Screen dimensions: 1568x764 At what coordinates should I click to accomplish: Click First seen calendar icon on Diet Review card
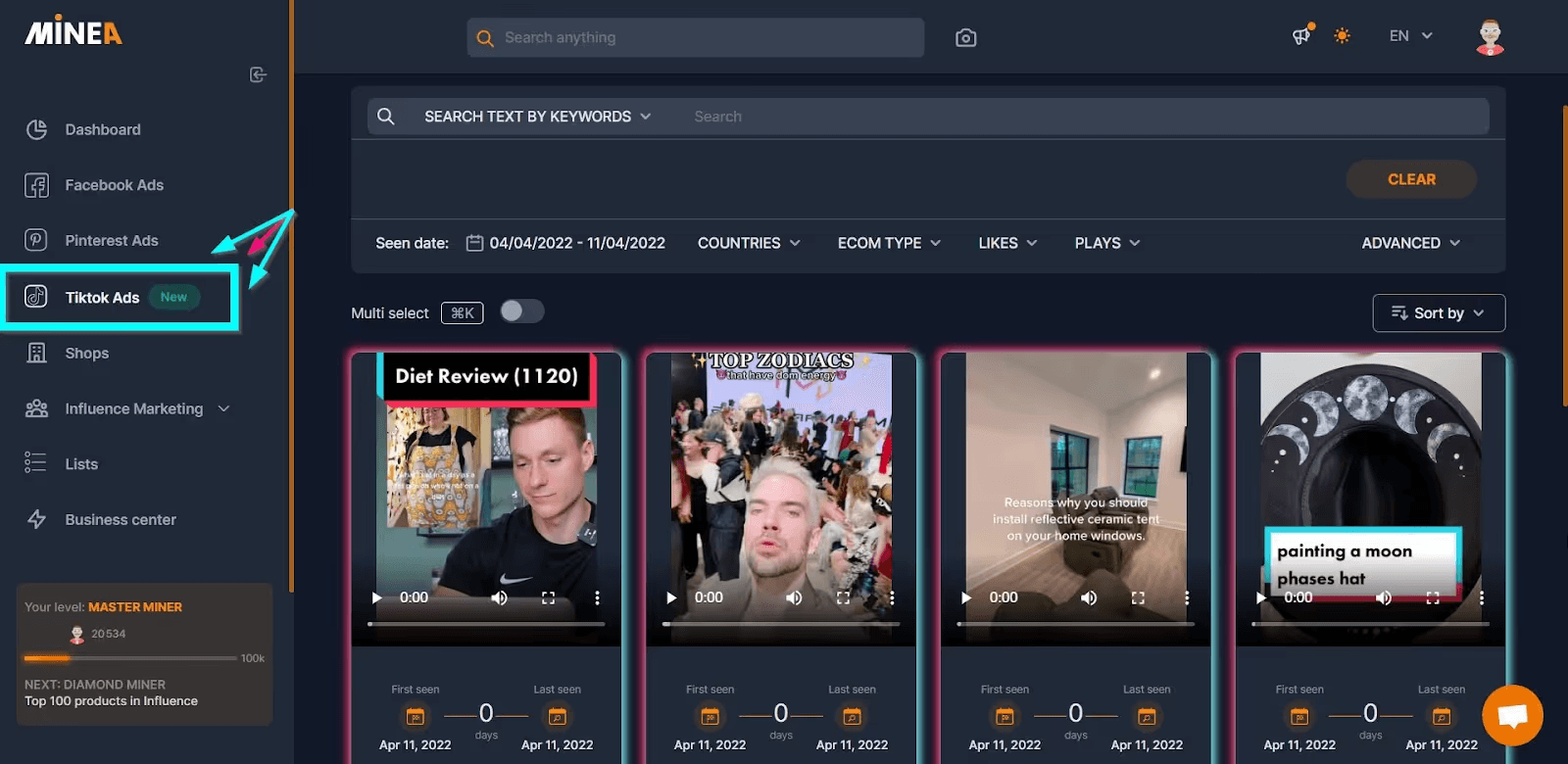[416, 717]
